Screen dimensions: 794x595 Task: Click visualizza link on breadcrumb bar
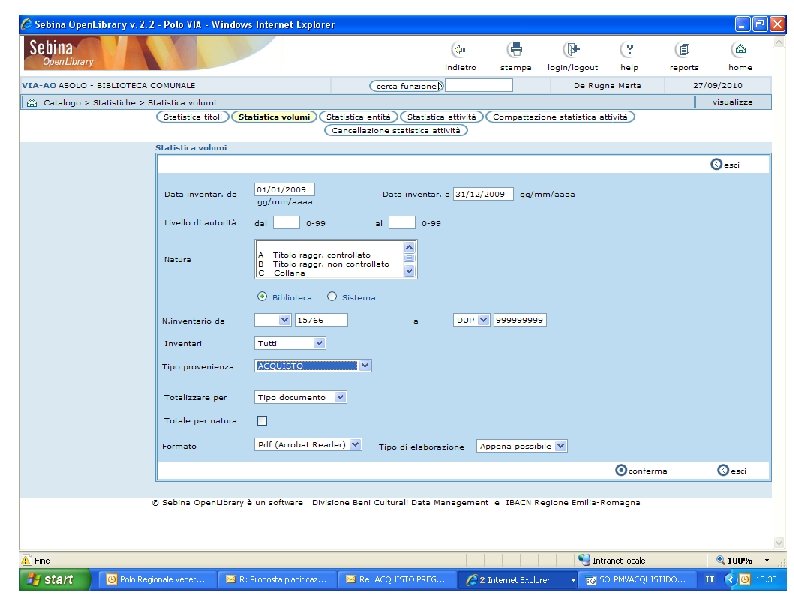tap(732, 102)
